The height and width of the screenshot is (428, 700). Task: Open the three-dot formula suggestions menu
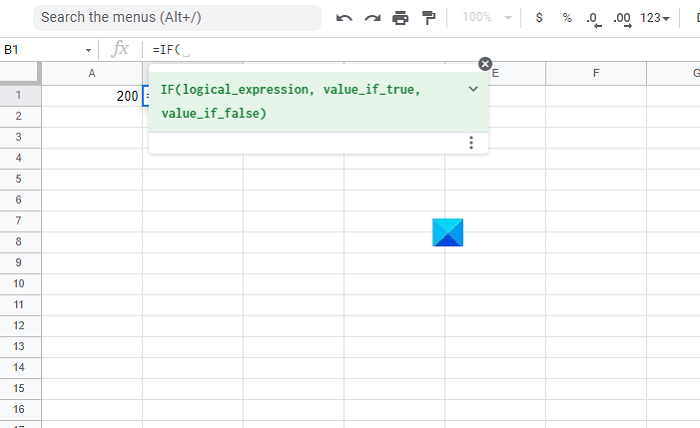[x=471, y=143]
